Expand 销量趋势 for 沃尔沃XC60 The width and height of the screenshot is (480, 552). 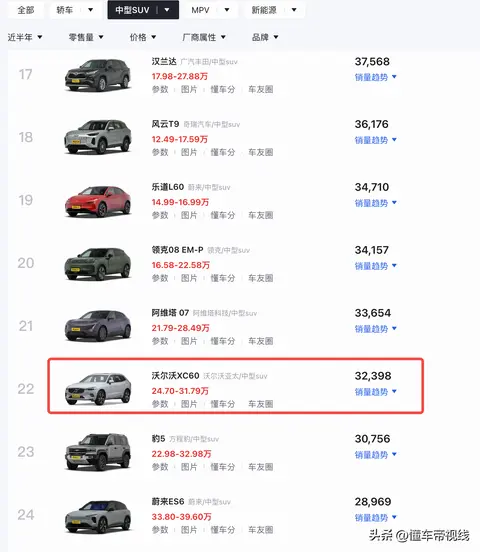click(375, 392)
